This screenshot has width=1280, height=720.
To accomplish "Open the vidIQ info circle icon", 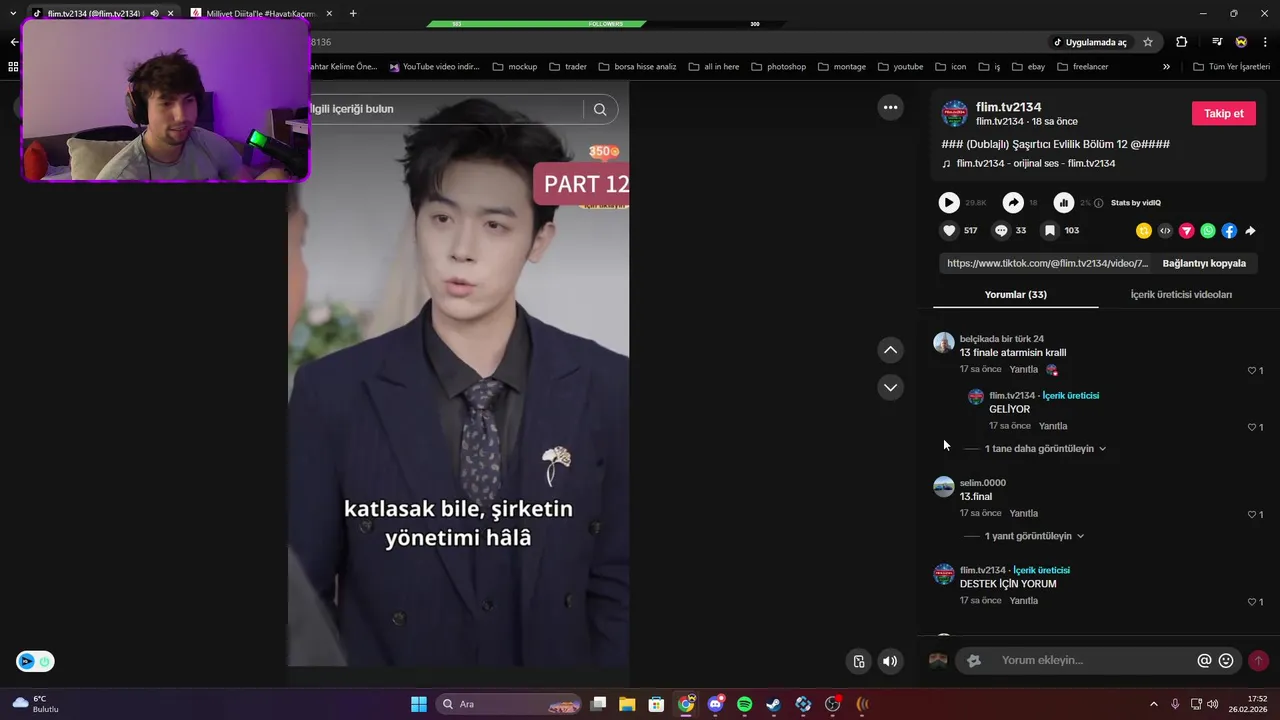I will (x=1099, y=203).
